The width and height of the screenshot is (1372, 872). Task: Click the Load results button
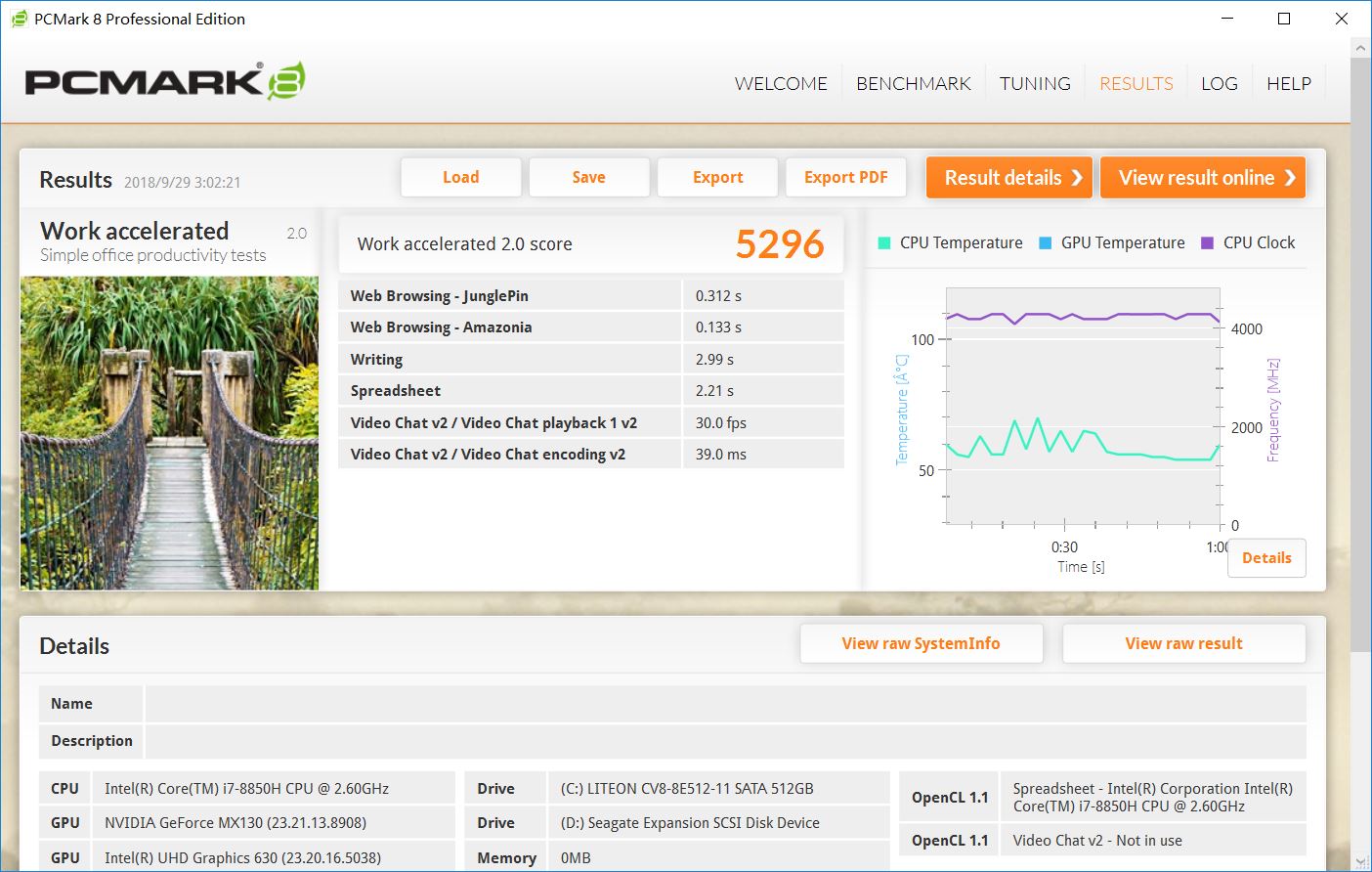[x=461, y=177]
